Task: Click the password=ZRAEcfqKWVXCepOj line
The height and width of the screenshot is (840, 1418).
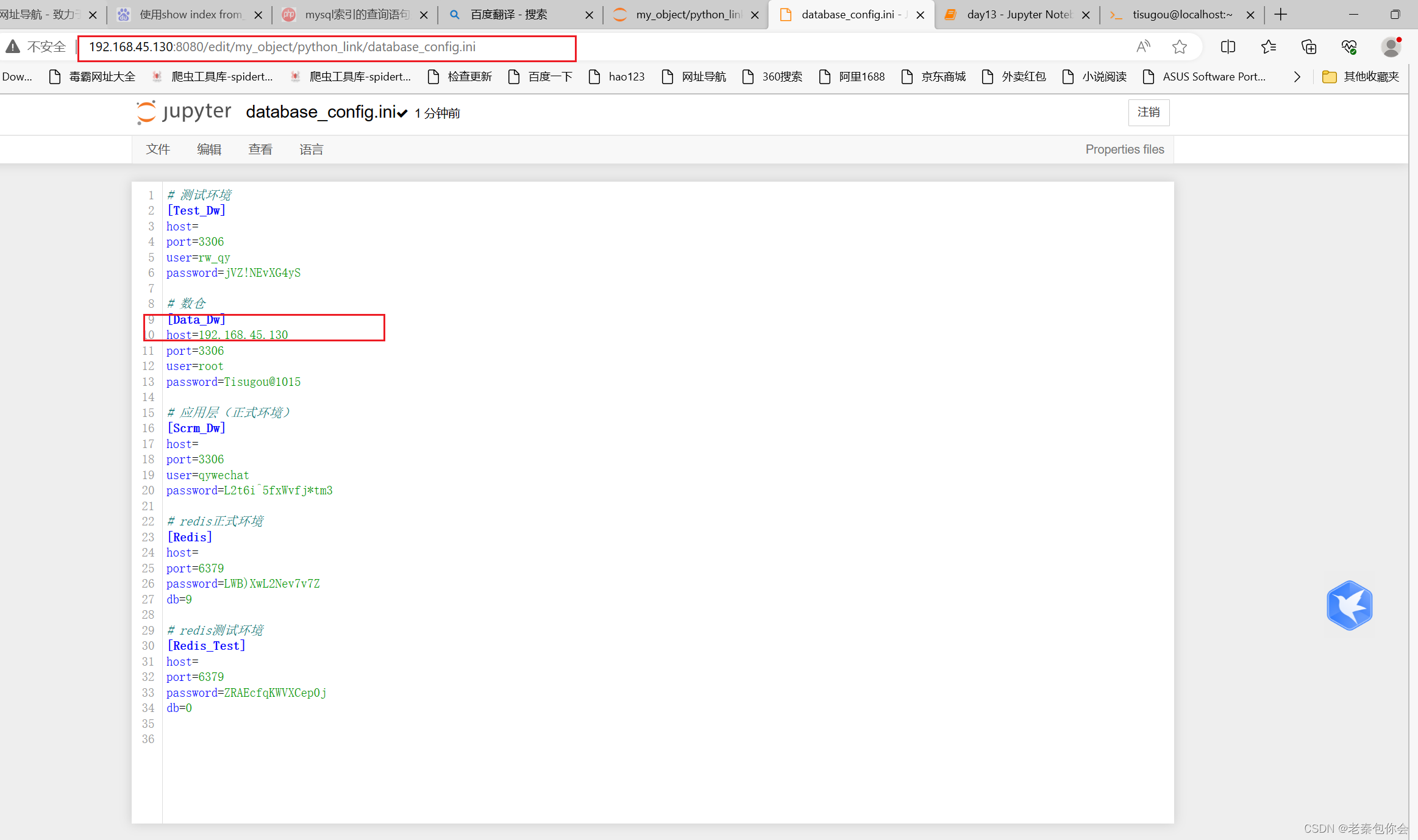Action: pos(246,693)
